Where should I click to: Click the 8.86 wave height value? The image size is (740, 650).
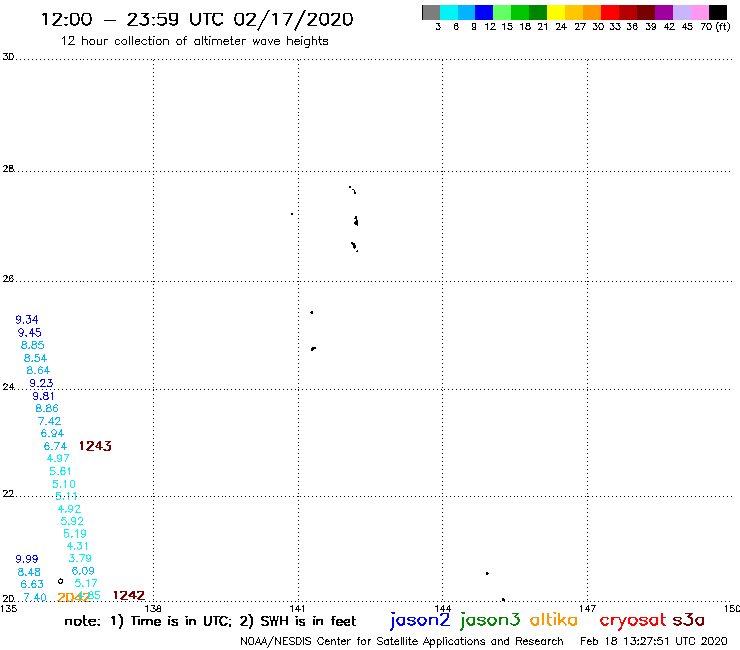pyautogui.click(x=47, y=408)
